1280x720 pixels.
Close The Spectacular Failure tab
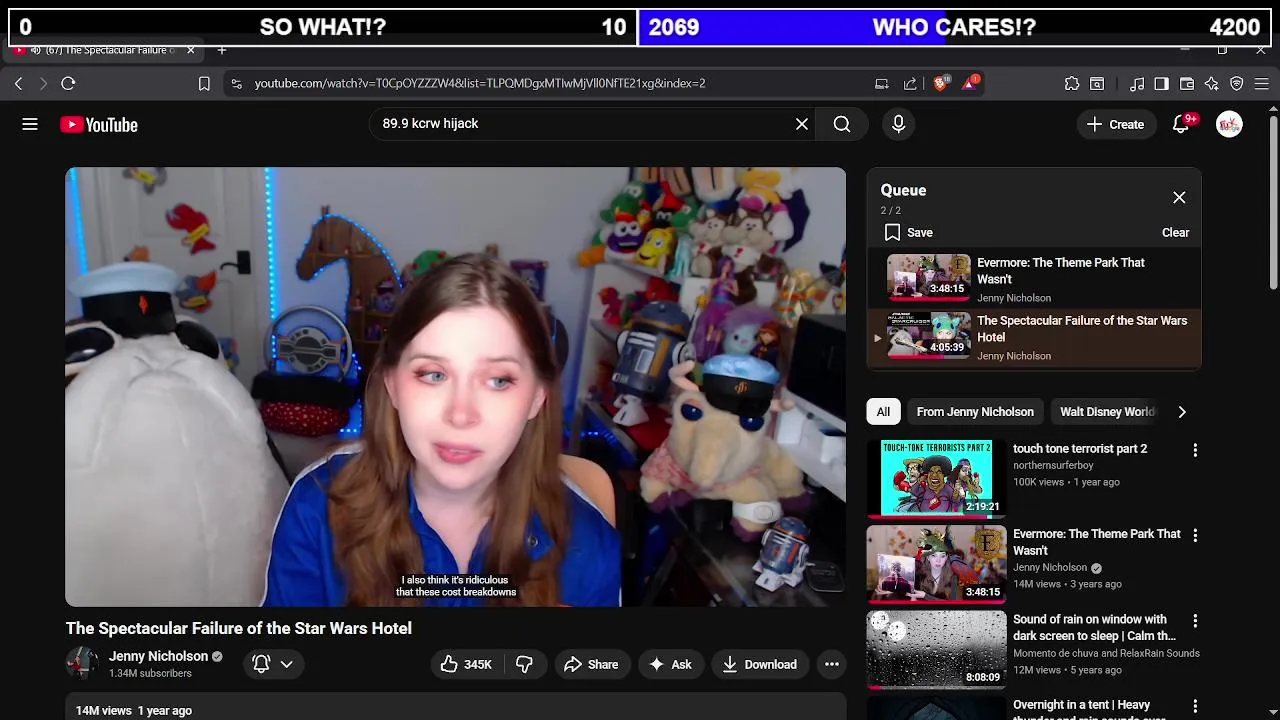click(x=190, y=50)
